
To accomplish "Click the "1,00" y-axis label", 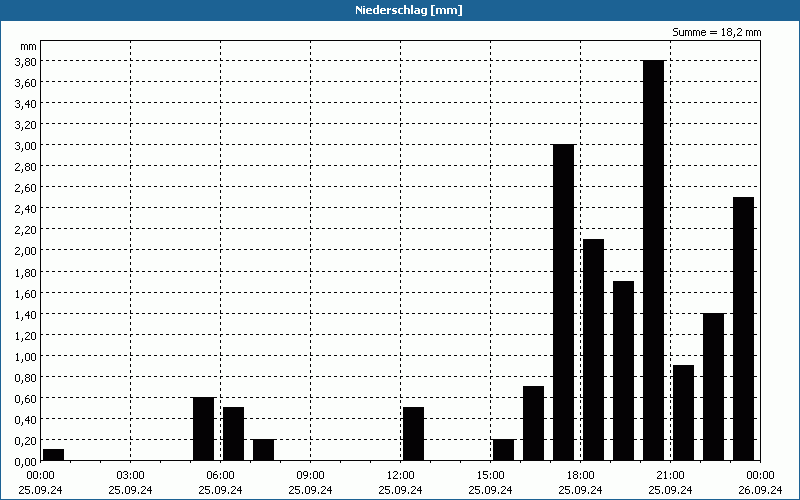I will (x=28, y=357).
